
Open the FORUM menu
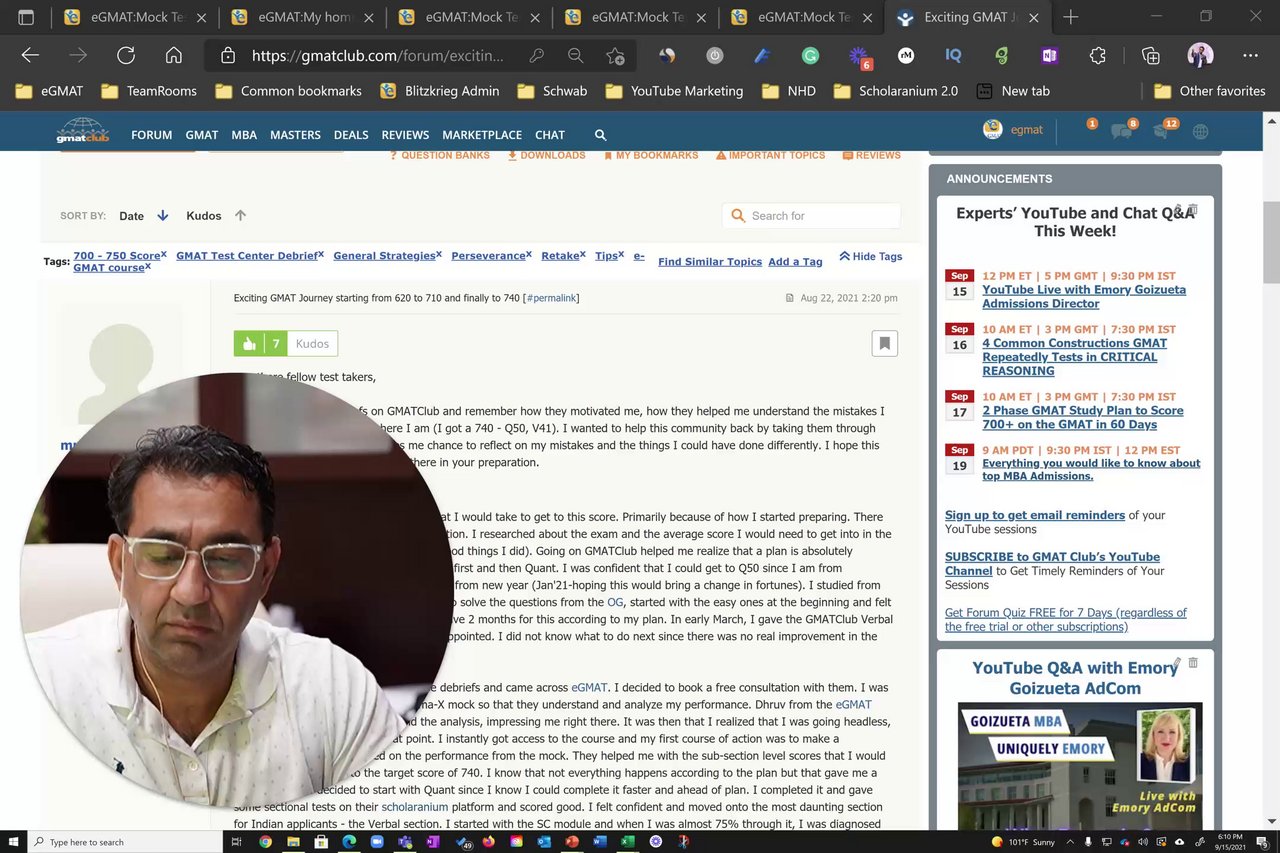point(151,135)
